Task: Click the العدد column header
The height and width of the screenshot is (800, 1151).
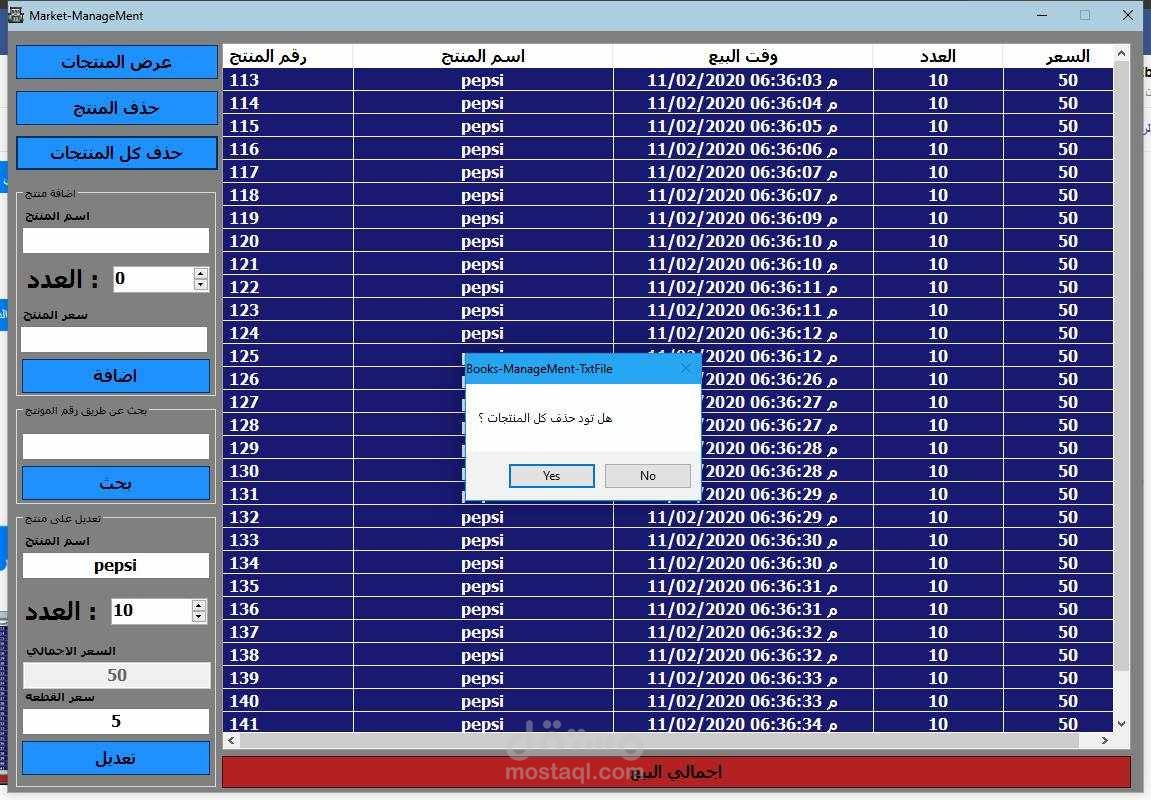Action: [x=938, y=57]
